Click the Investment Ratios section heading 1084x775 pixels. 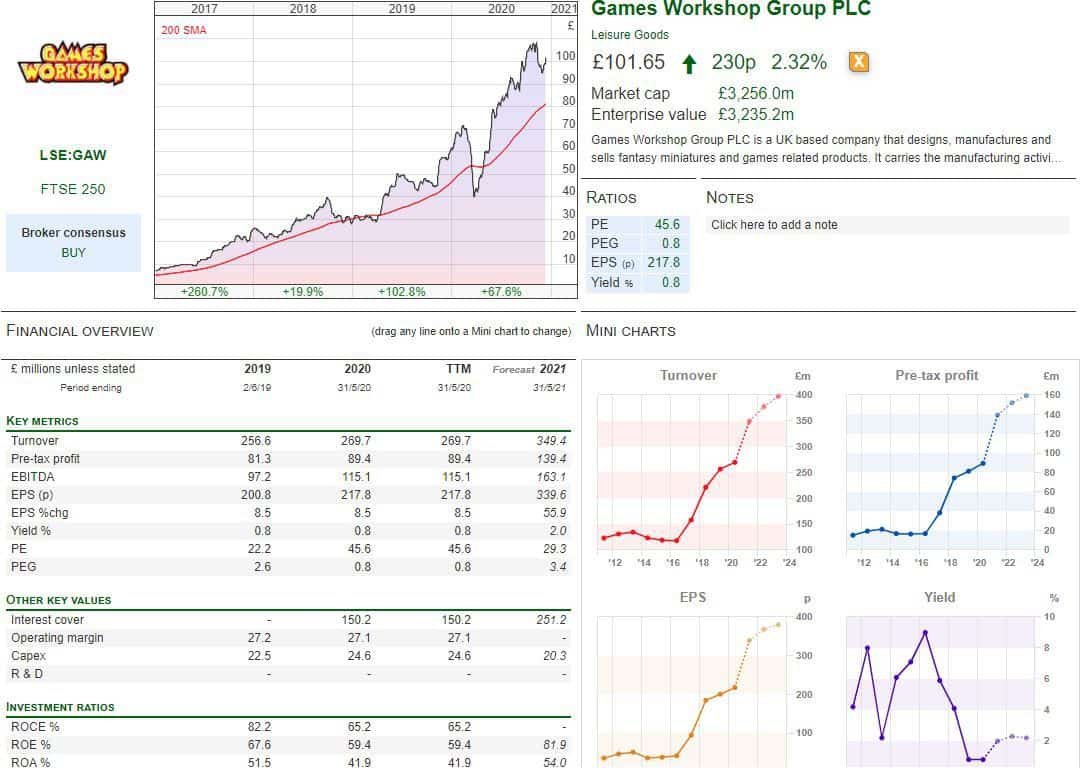click(x=60, y=707)
